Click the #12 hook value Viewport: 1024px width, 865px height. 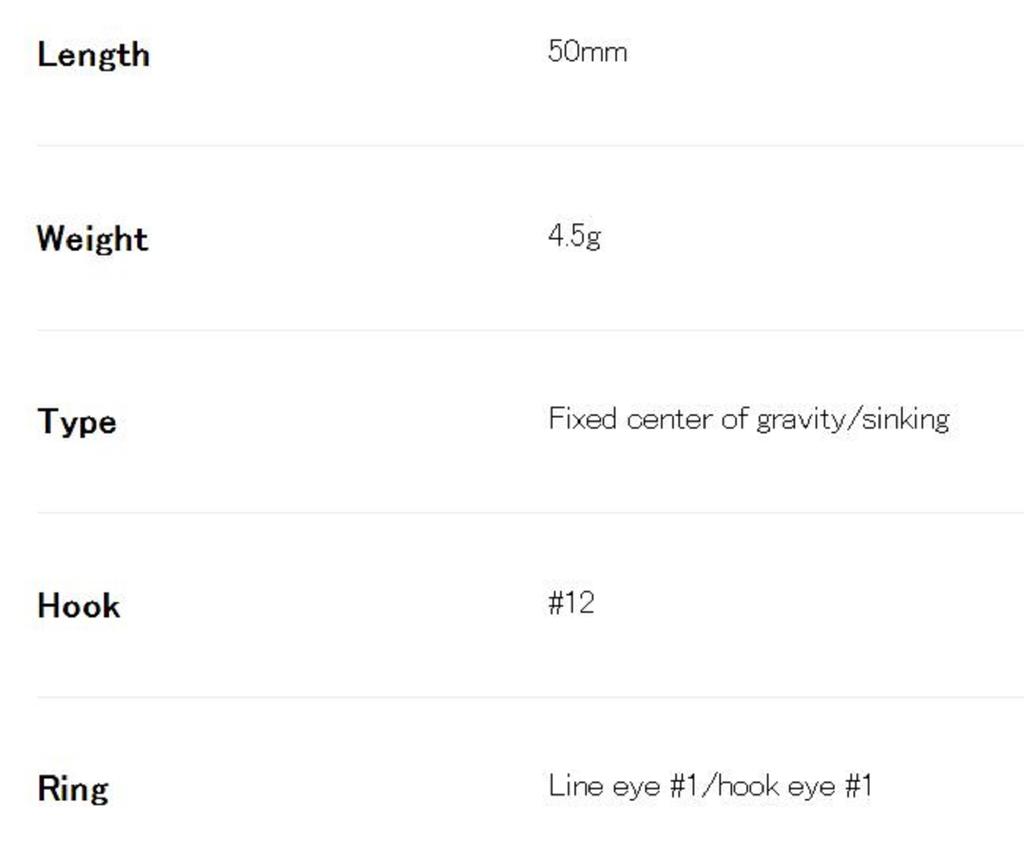571,602
